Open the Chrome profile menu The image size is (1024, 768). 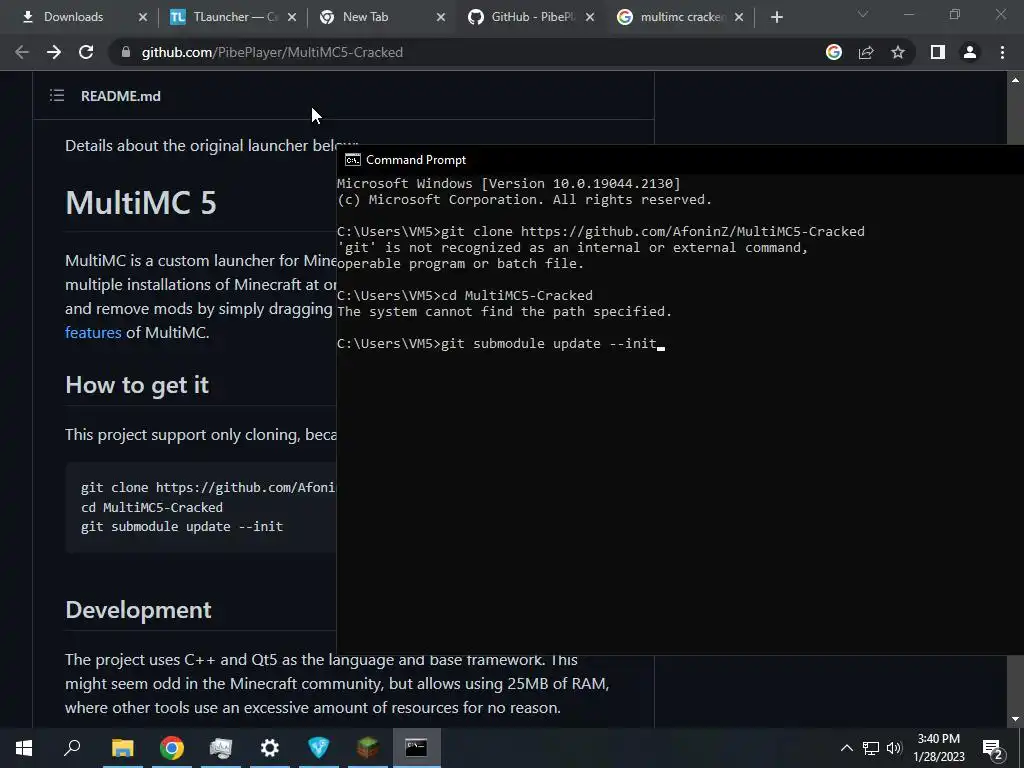[970, 52]
